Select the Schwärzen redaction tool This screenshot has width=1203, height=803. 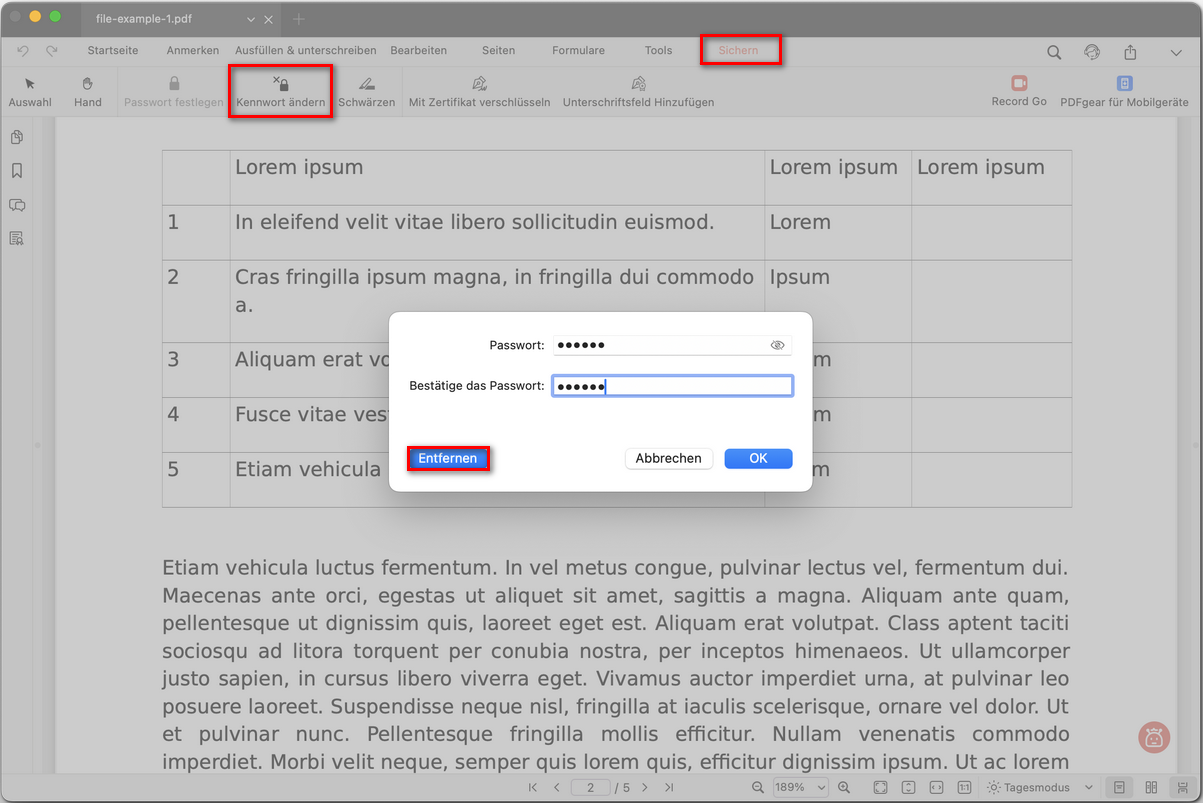[x=366, y=91]
